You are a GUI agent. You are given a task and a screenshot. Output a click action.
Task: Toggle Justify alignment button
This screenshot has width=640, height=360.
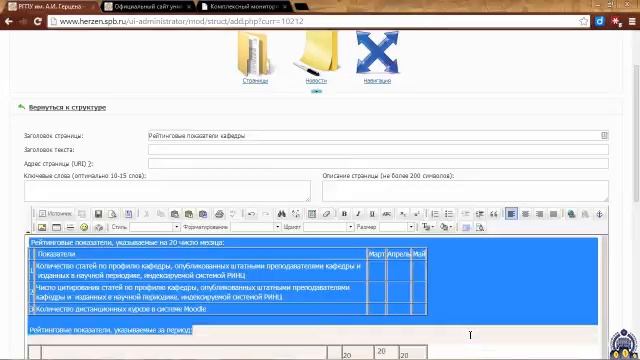[553, 214]
